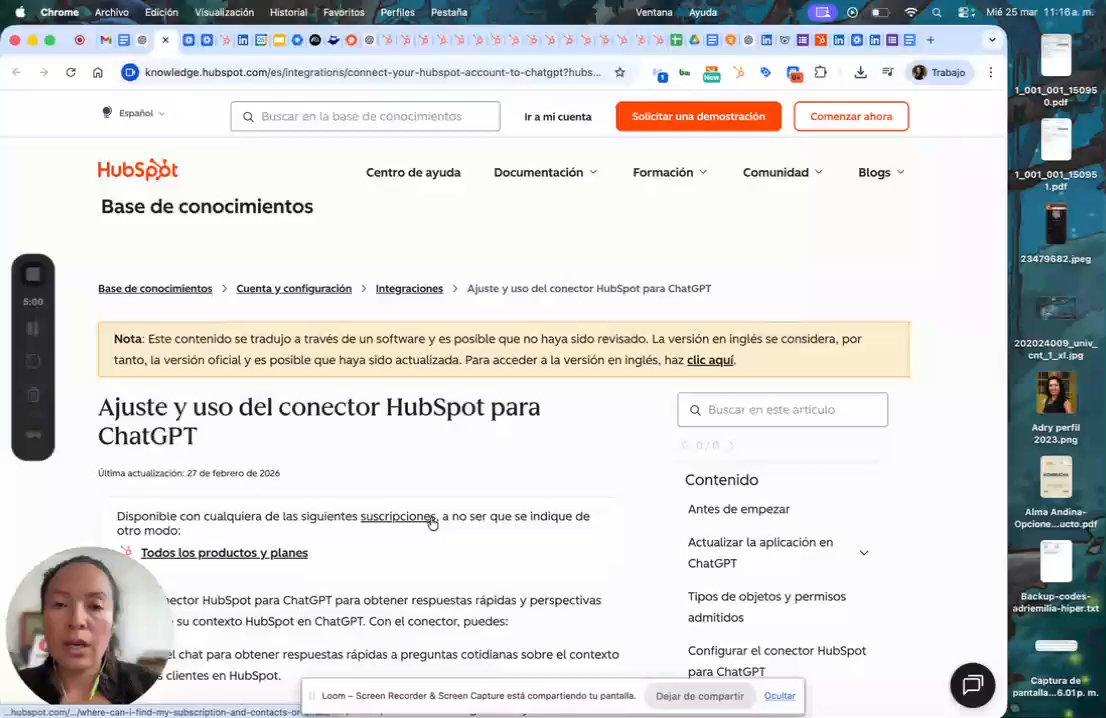Click Dejar de compartir button
This screenshot has width=1106, height=718.
coord(700,696)
